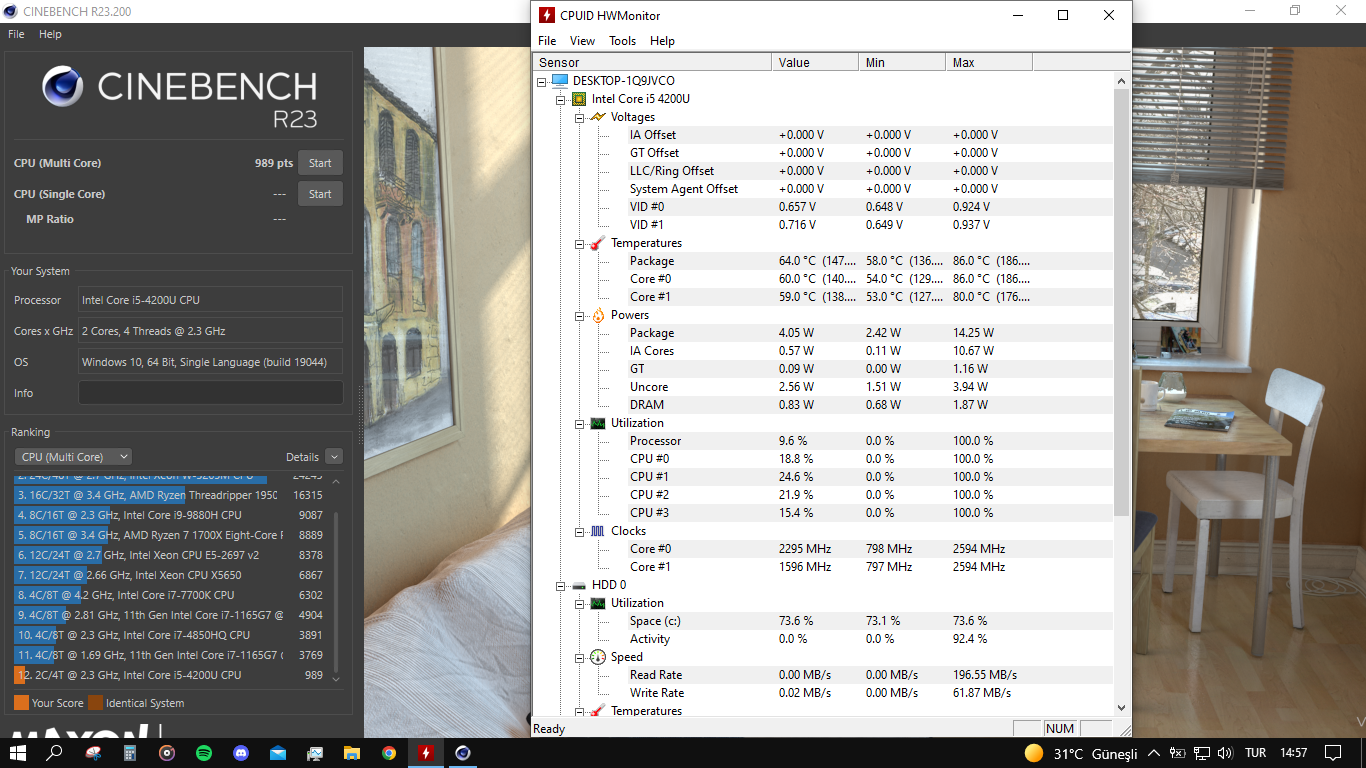Click the HWMonitor red lightning title bar icon
Image resolution: width=1366 pixels, height=768 pixels.
click(547, 15)
